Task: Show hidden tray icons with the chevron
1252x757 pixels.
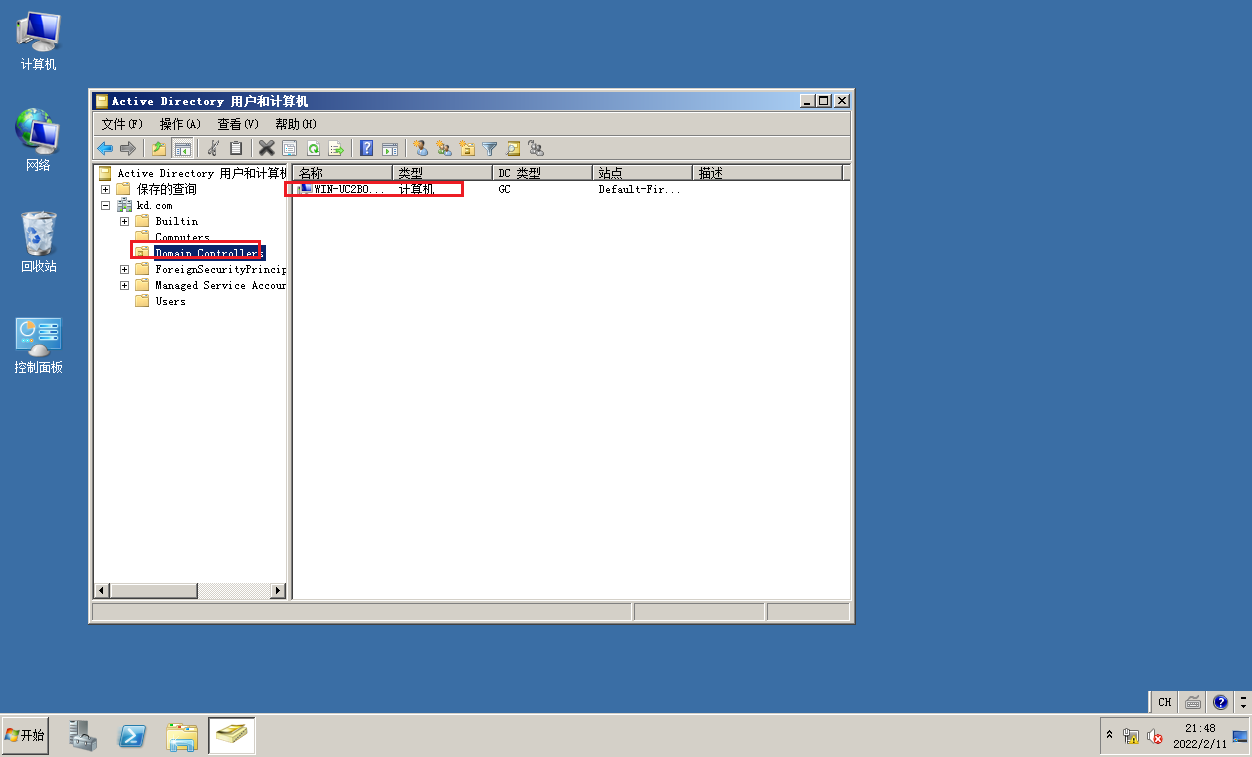Action: coord(1109,735)
